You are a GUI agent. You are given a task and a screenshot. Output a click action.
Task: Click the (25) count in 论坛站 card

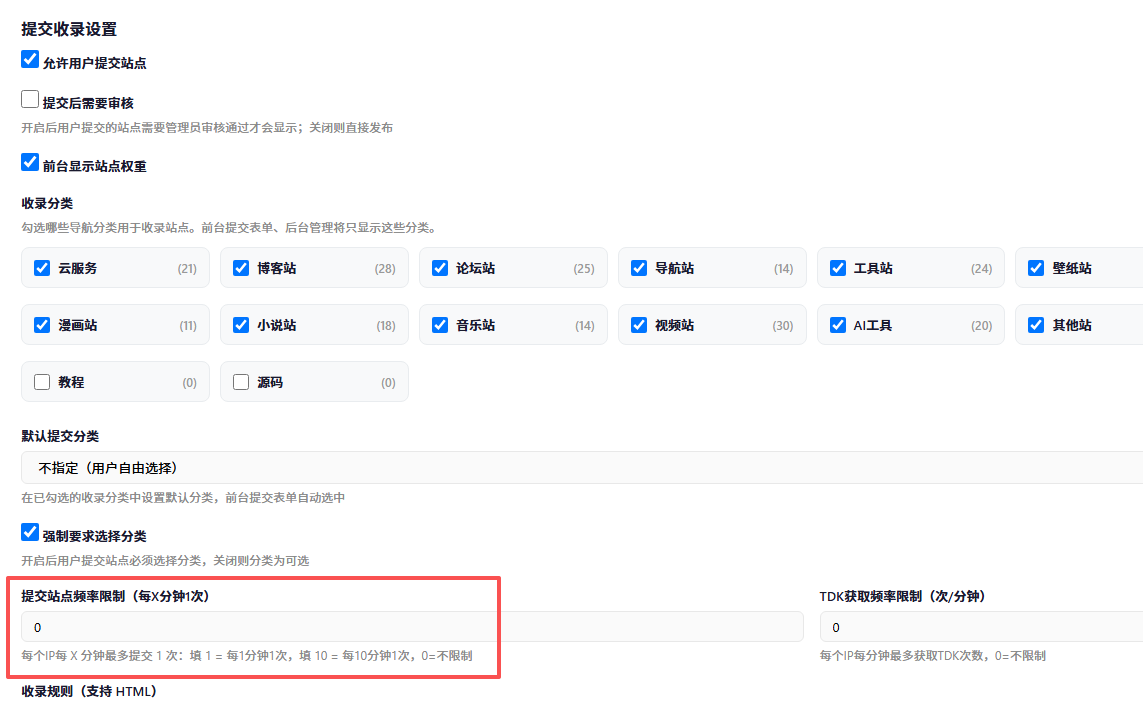[584, 269]
